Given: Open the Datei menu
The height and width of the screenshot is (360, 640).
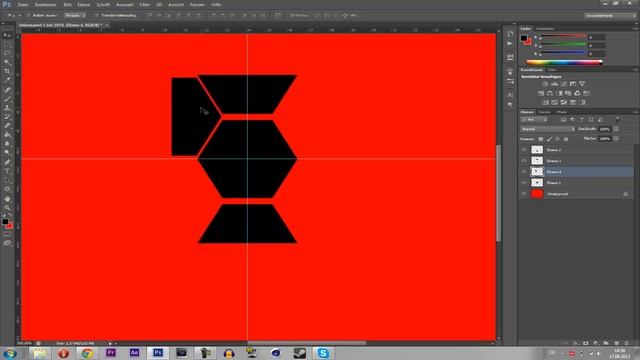Looking at the screenshot, I should 23,4.
